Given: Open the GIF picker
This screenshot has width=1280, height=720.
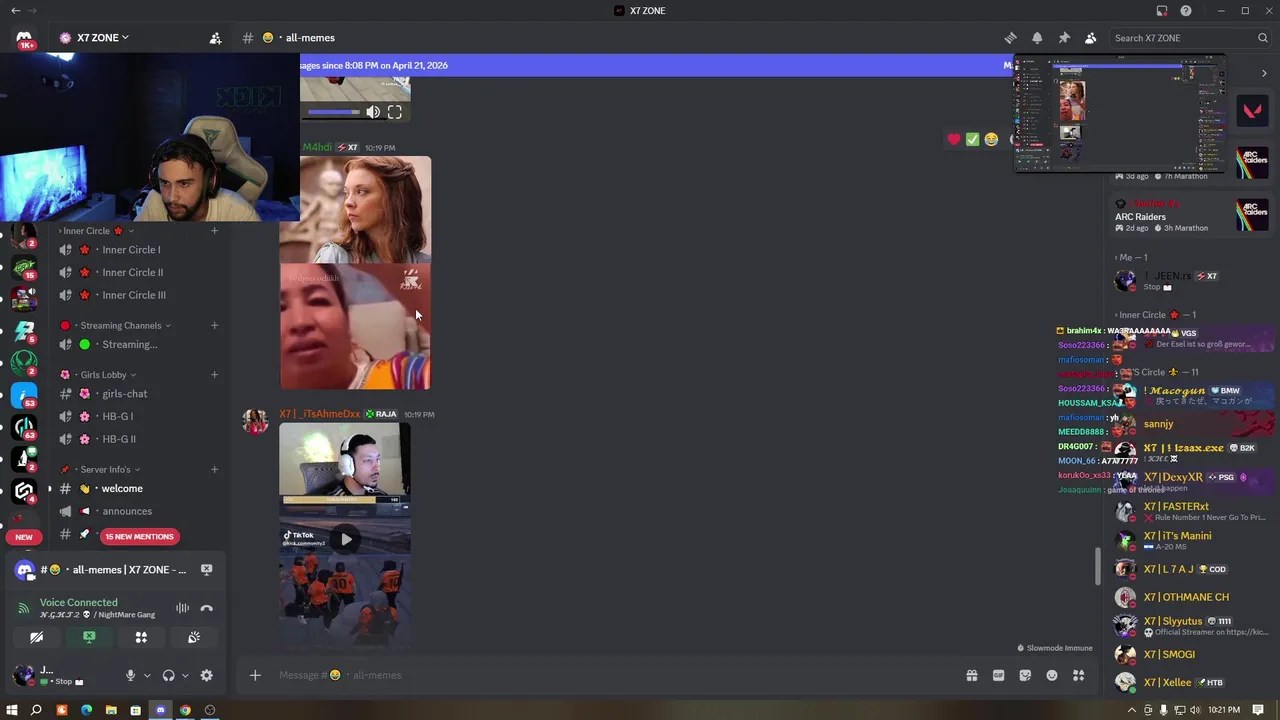Looking at the screenshot, I should coord(998,676).
